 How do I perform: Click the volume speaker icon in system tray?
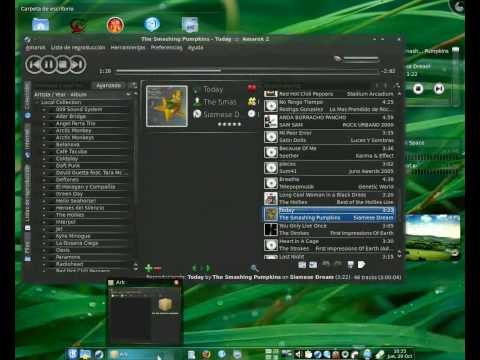click(298, 354)
